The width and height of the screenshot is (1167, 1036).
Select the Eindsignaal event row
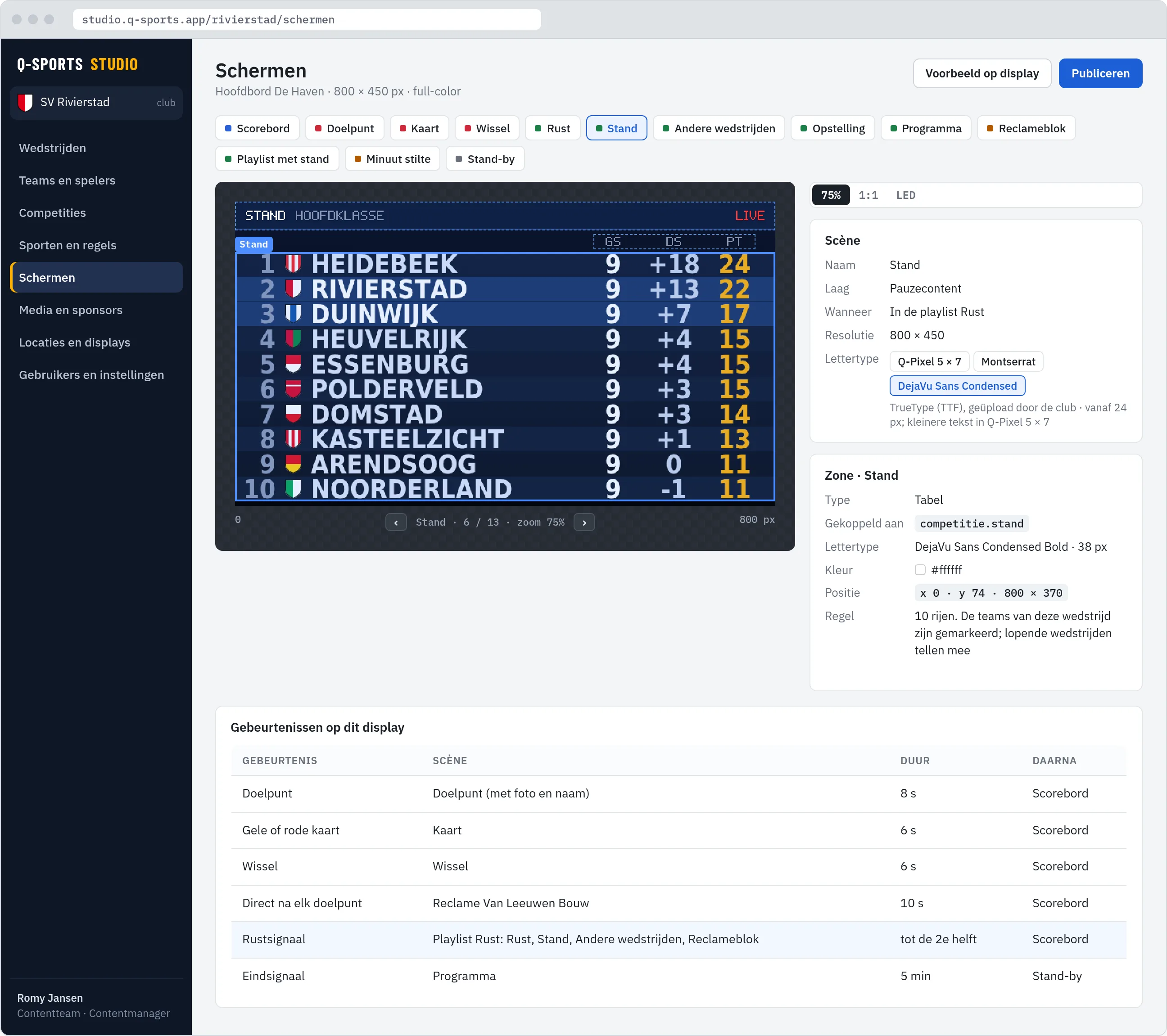(x=678, y=976)
